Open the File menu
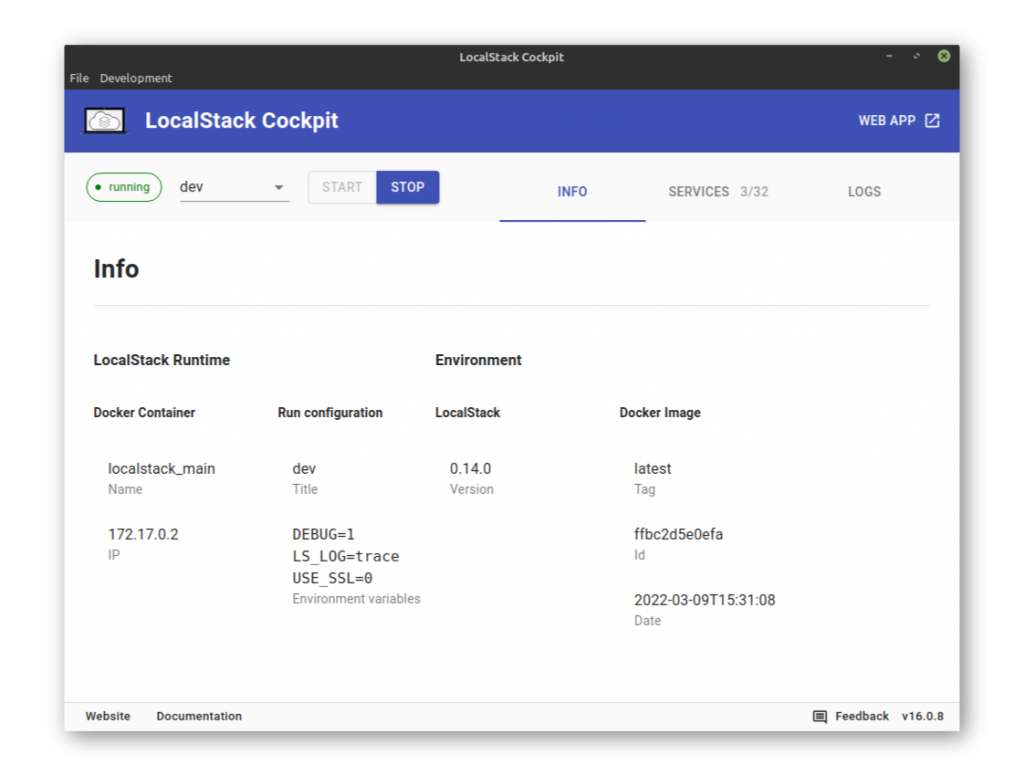The height and width of the screenshot is (776, 1024). click(79, 78)
